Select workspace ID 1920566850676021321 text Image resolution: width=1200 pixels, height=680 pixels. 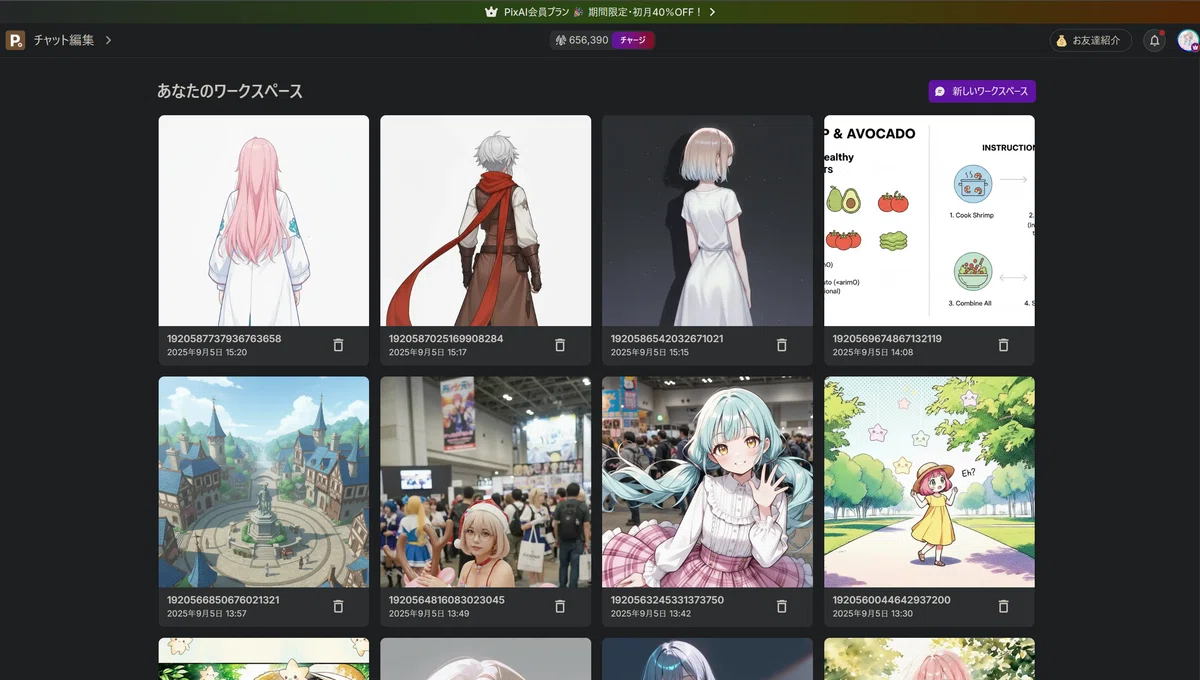point(223,600)
